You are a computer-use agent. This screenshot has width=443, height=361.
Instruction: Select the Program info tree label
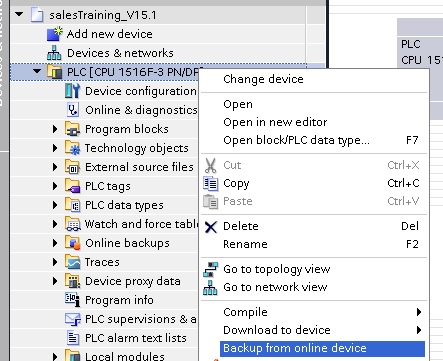pyautogui.click(x=119, y=300)
